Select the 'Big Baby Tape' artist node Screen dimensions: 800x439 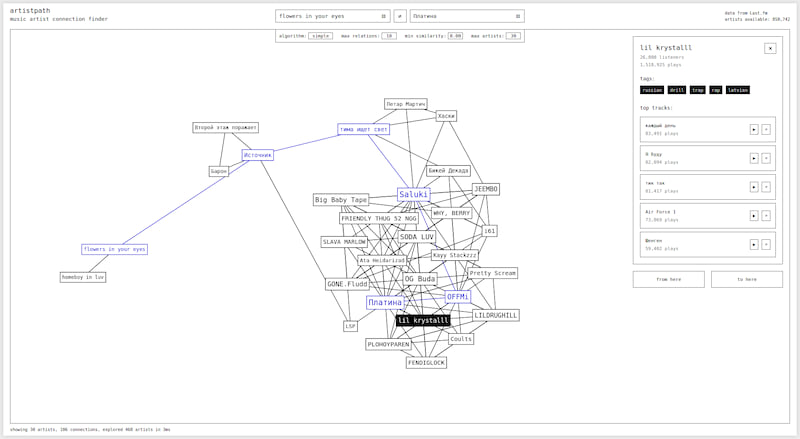tap(341, 200)
